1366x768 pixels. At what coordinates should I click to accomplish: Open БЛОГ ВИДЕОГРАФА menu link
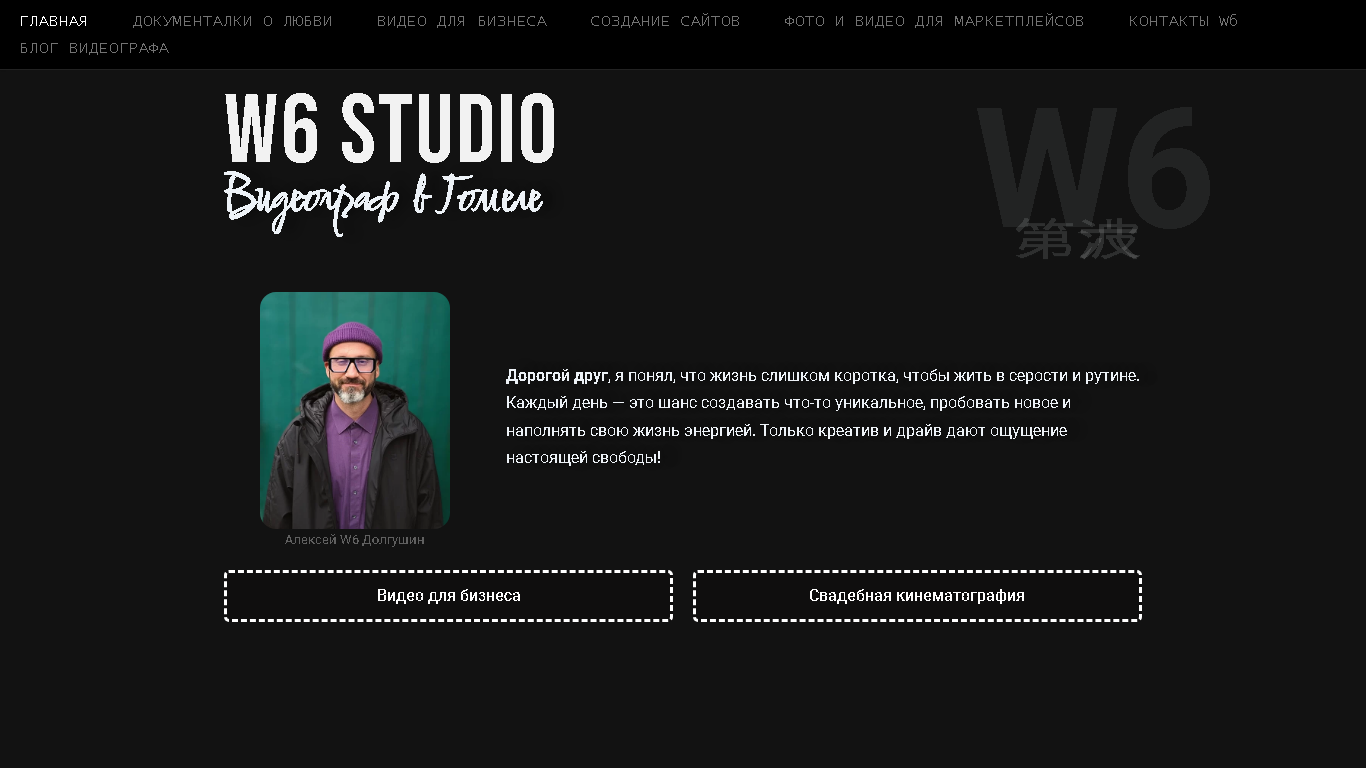click(95, 48)
